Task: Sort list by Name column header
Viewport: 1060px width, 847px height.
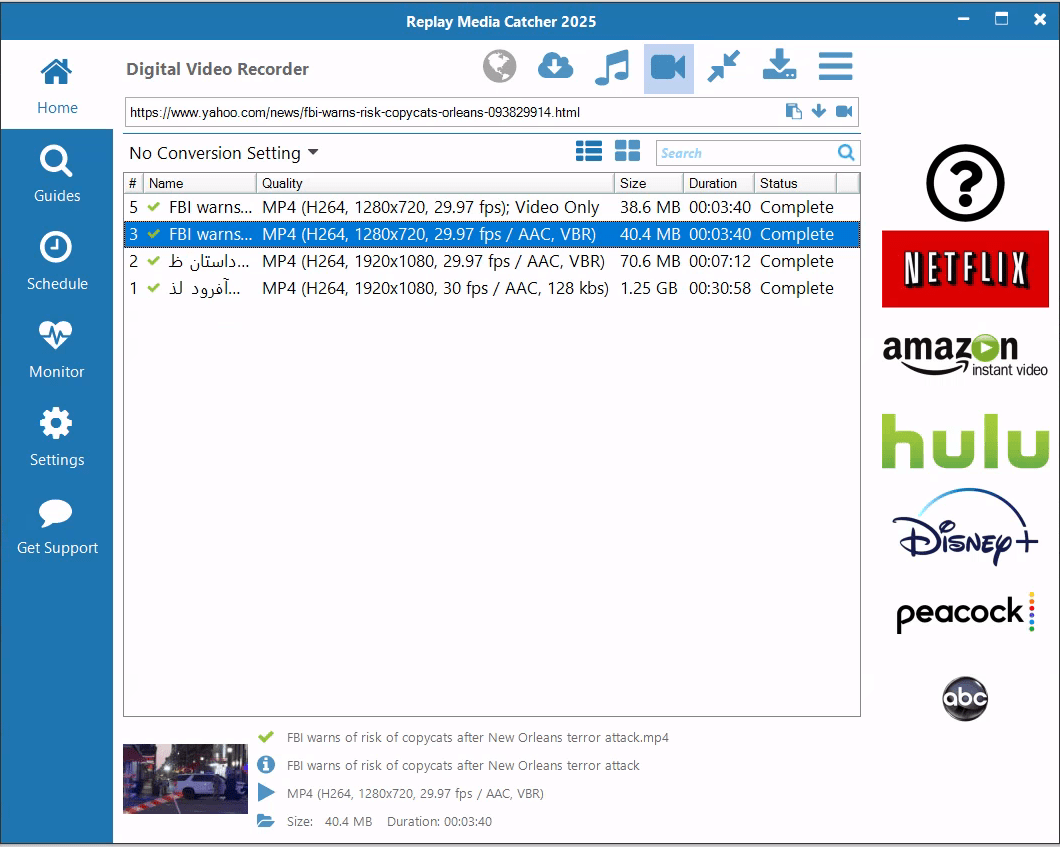Action: tap(199, 183)
